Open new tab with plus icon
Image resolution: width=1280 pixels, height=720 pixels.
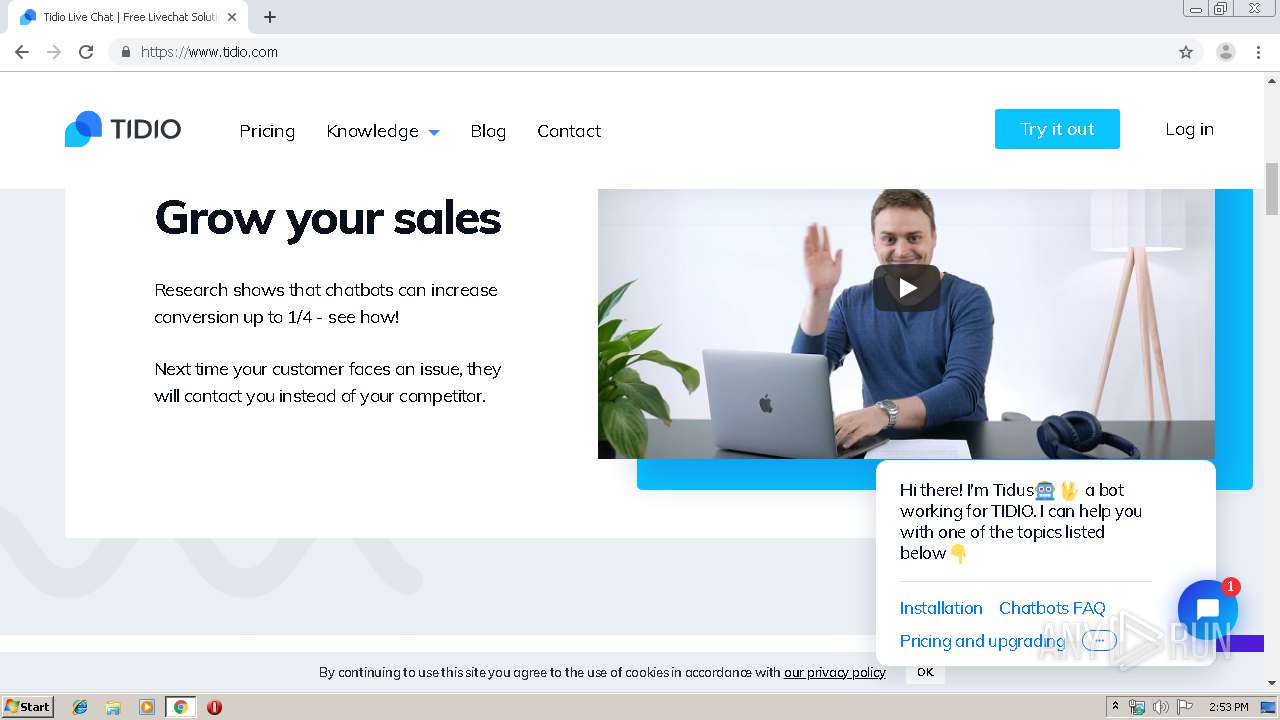pos(270,17)
